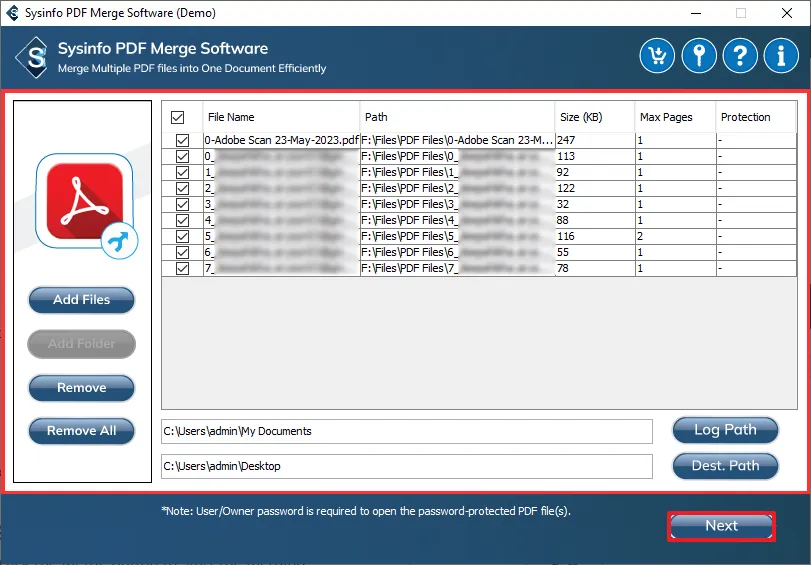Proceed with the Next button

(721, 526)
